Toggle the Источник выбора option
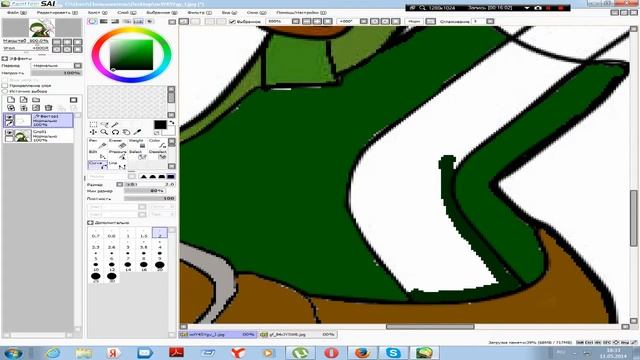The image size is (640, 360). coord(5,91)
